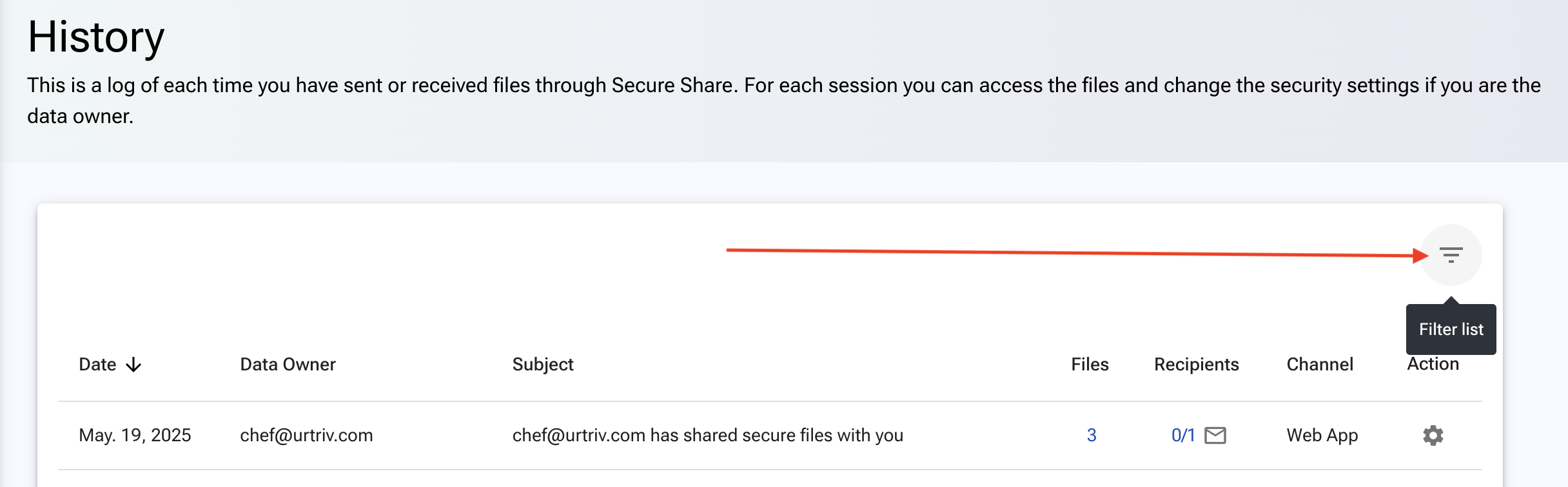
Task: Click the Recipients column header
Action: tap(1196, 365)
